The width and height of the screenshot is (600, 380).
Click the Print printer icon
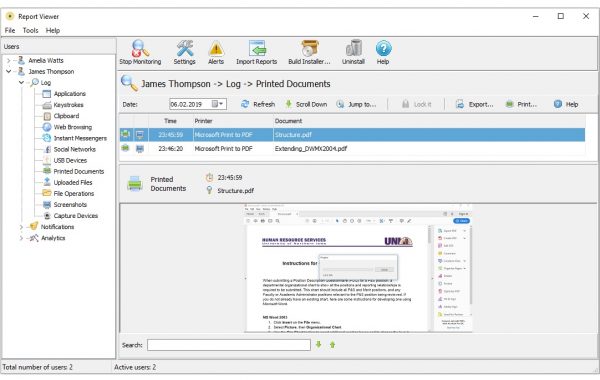click(x=509, y=104)
